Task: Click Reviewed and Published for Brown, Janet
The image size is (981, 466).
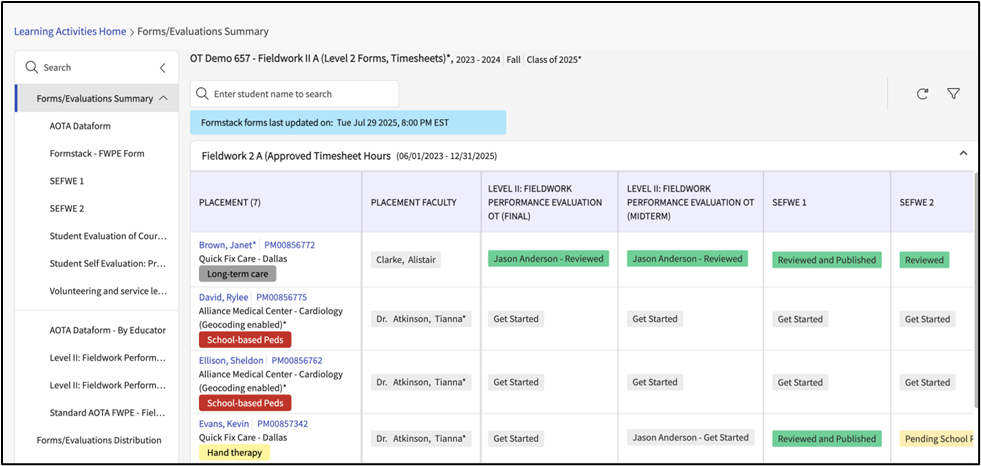Action: (x=826, y=260)
